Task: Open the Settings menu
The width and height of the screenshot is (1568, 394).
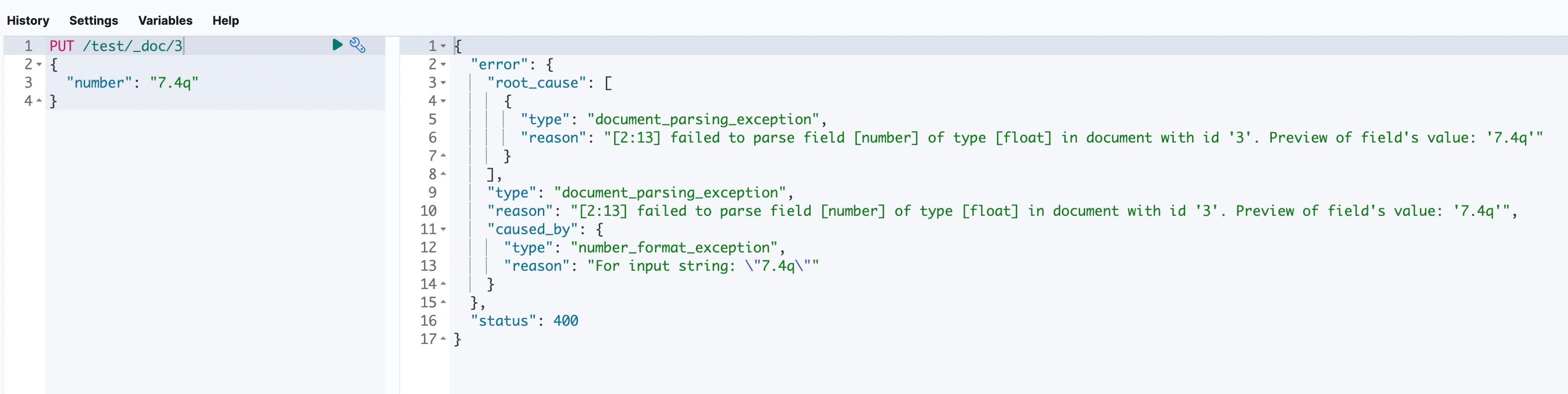Action: [x=94, y=21]
